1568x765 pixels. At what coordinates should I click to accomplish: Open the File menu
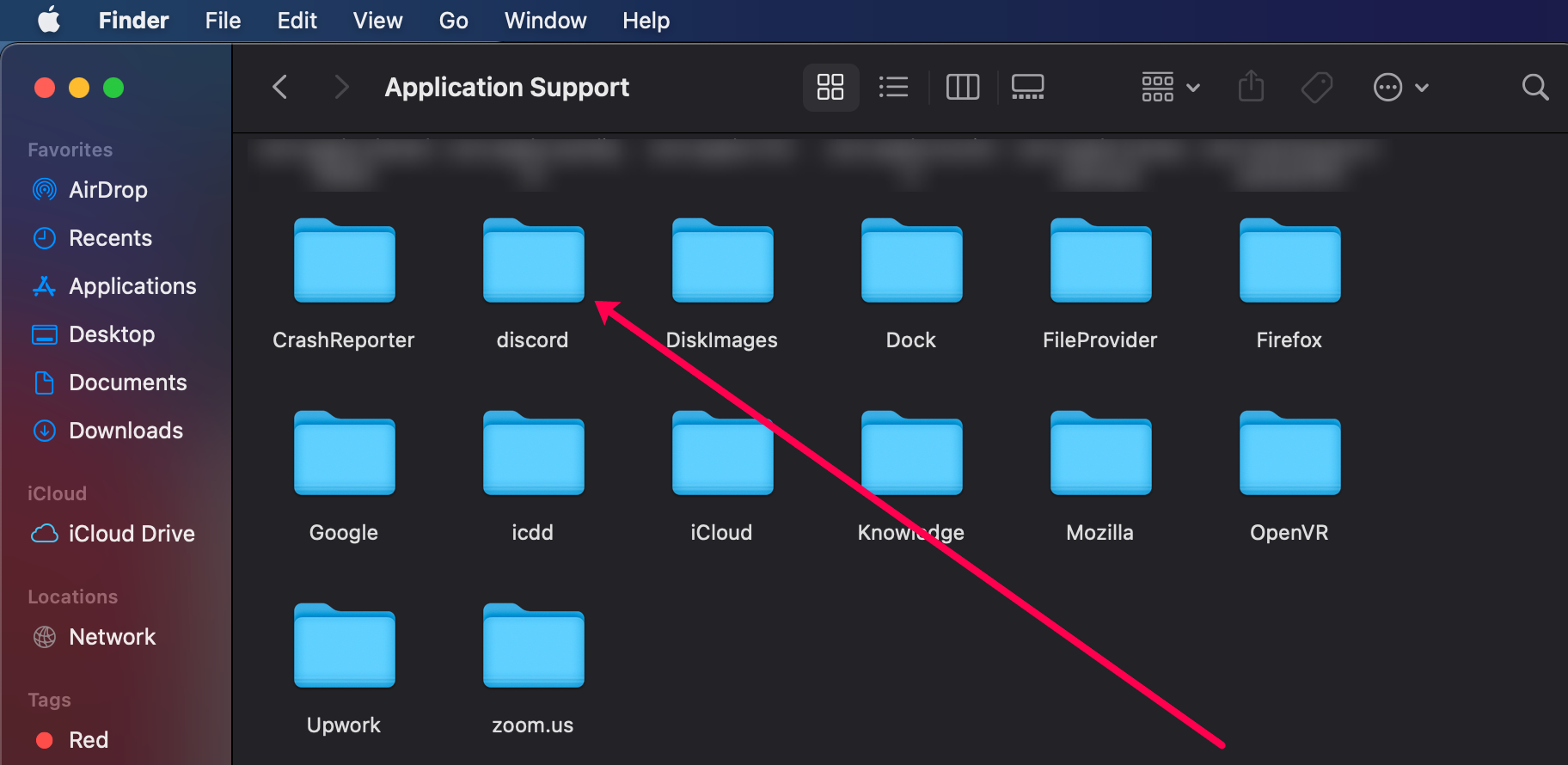click(x=223, y=20)
